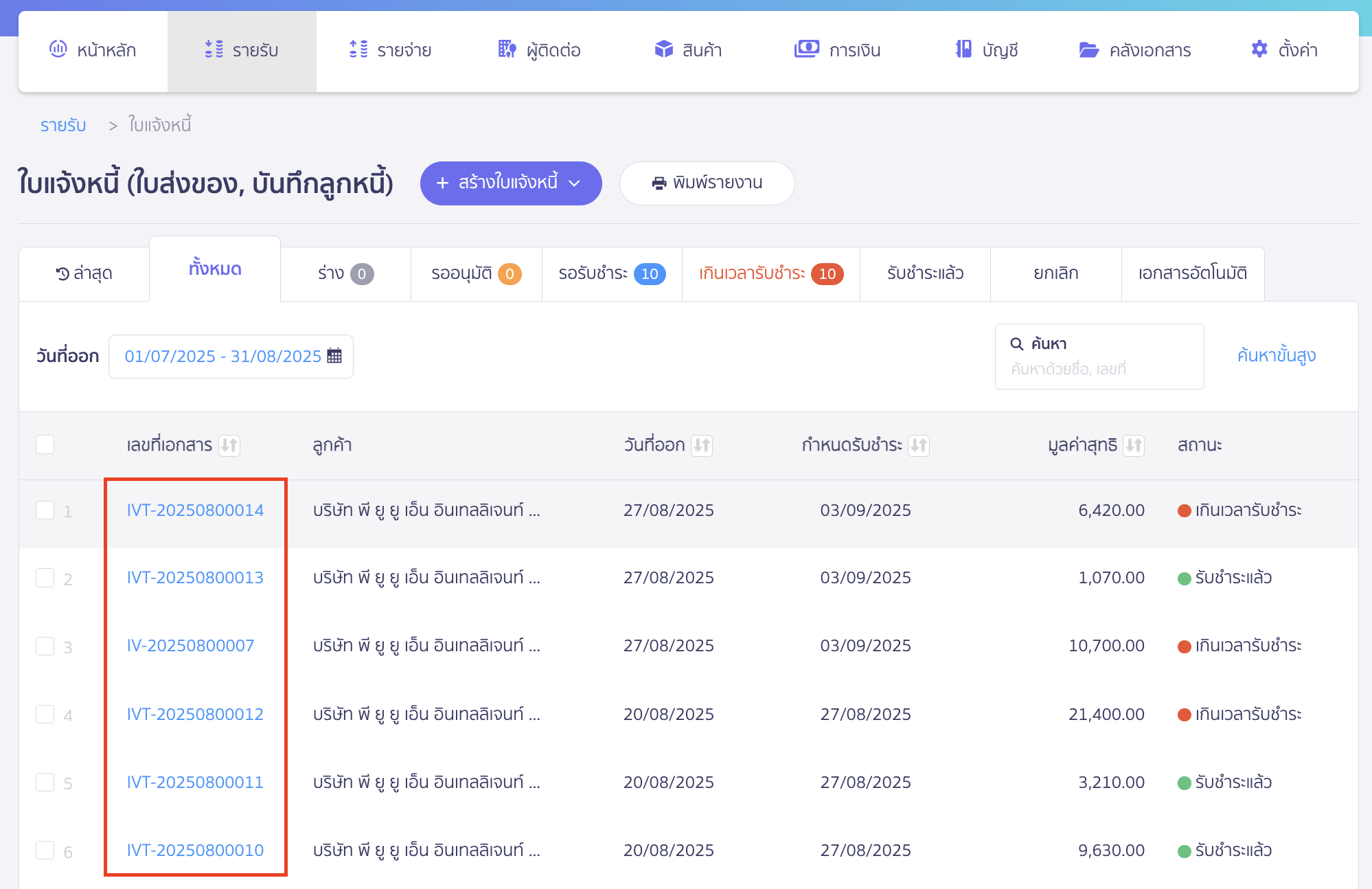
Task: Open invoice IVT-20250800014 link
Action: tap(195, 510)
